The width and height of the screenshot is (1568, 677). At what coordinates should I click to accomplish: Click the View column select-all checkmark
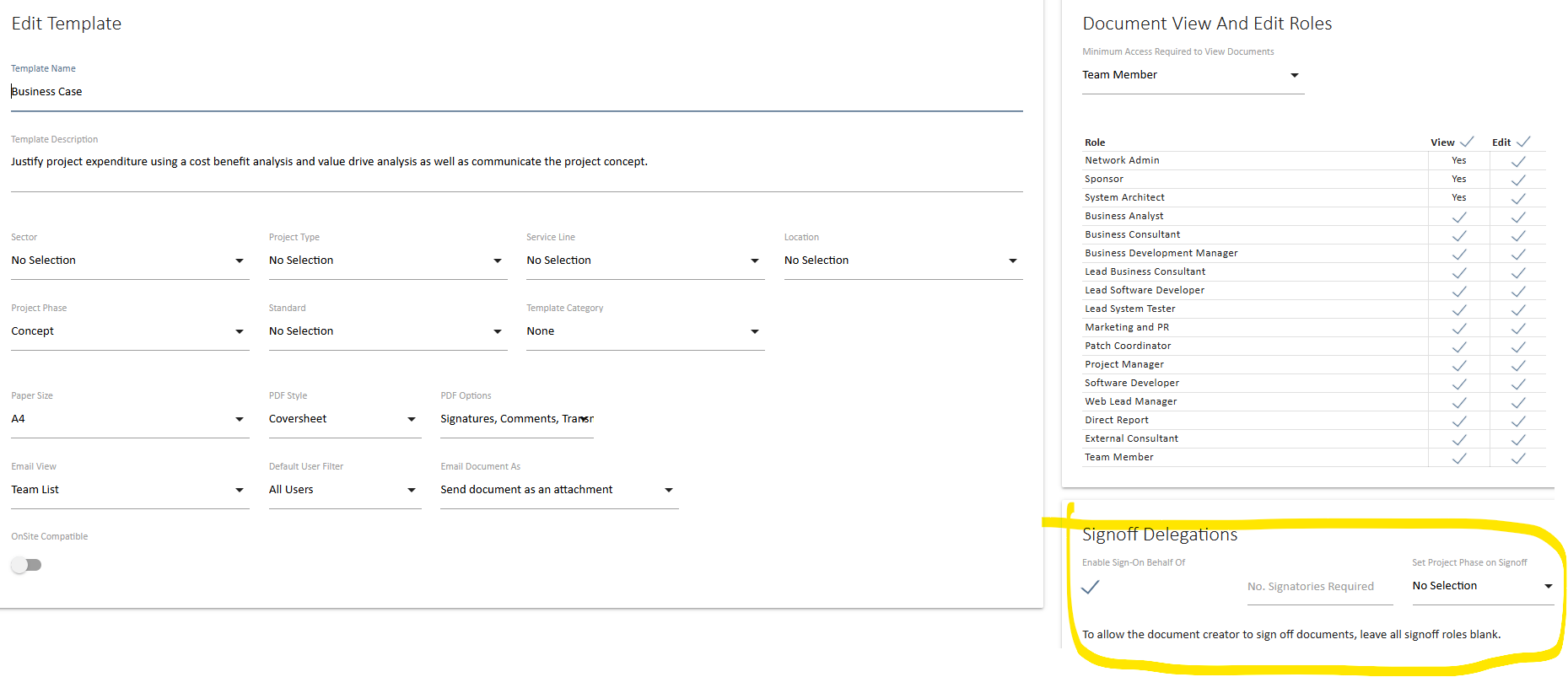point(1467,142)
